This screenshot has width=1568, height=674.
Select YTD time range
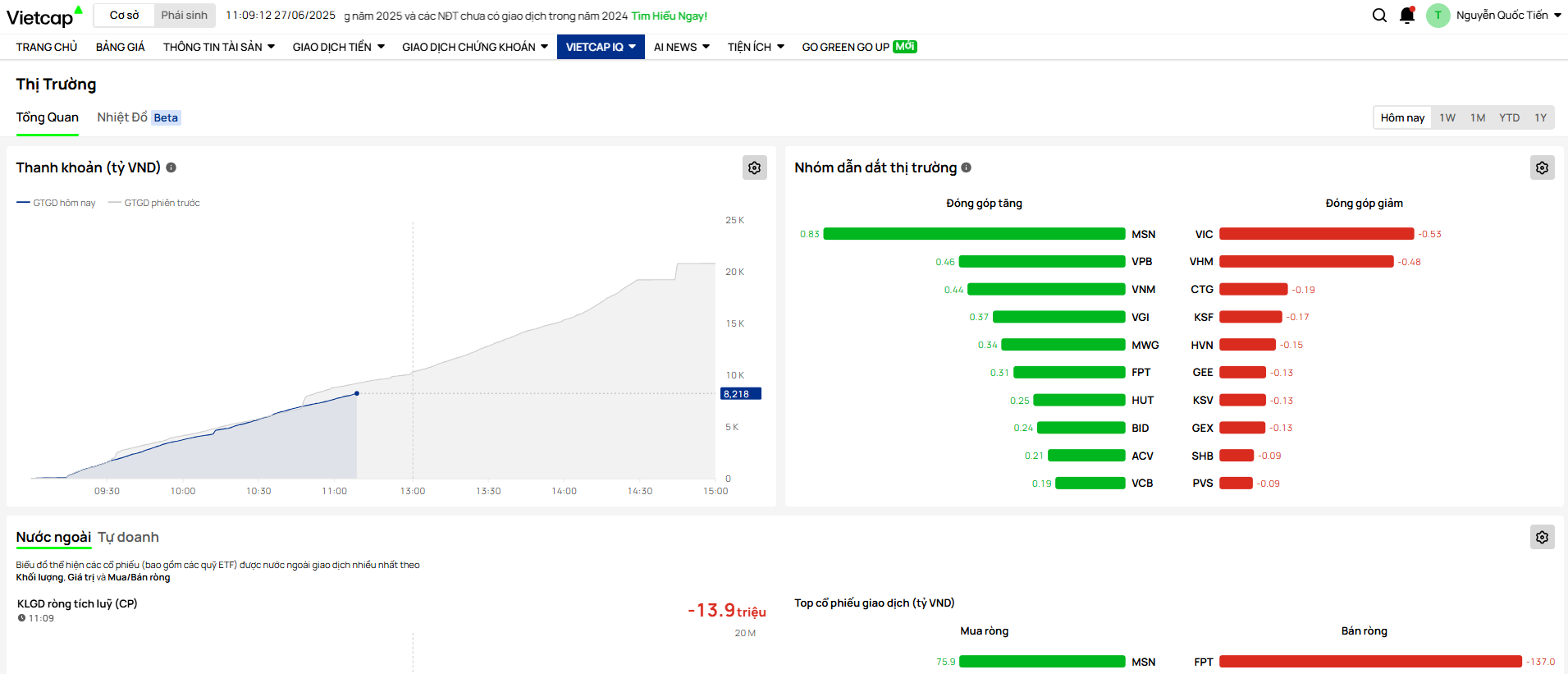click(x=1510, y=117)
